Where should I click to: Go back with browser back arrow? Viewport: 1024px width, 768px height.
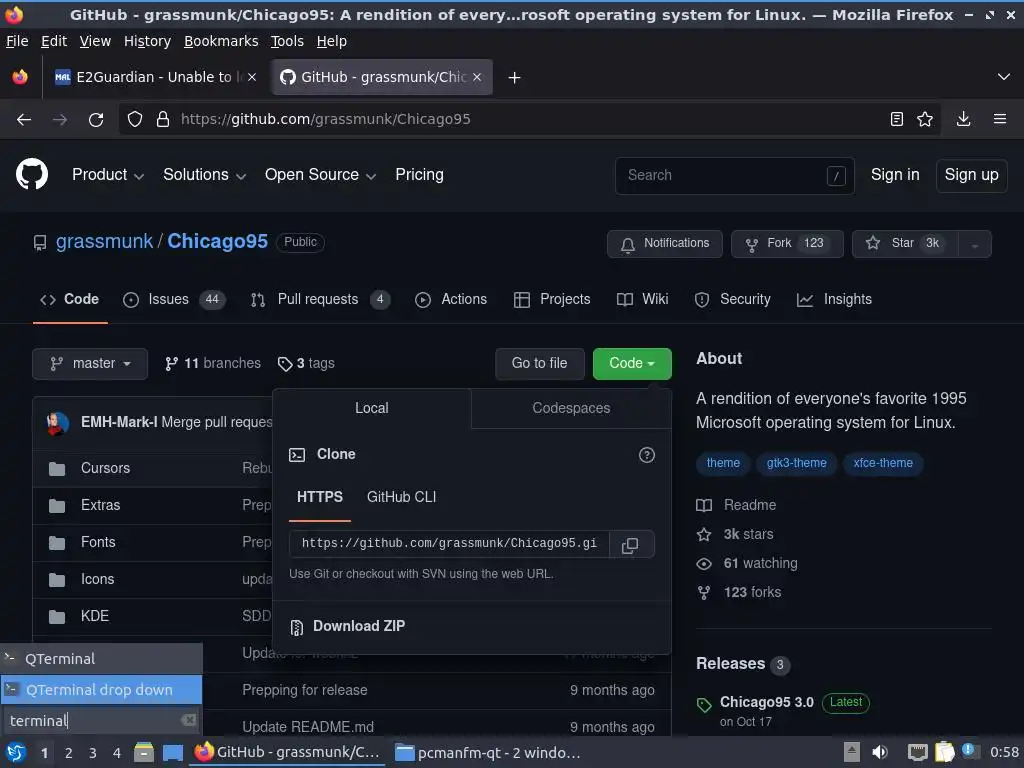click(24, 120)
